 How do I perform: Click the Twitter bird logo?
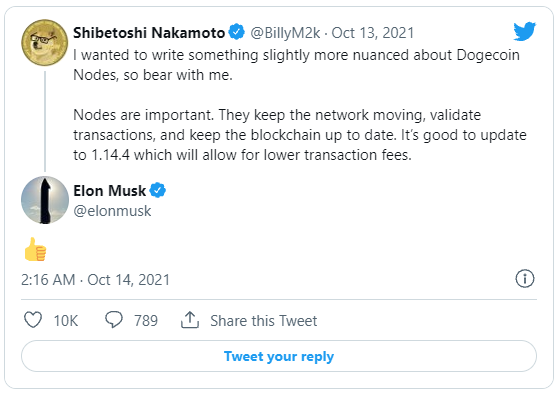tap(525, 32)
